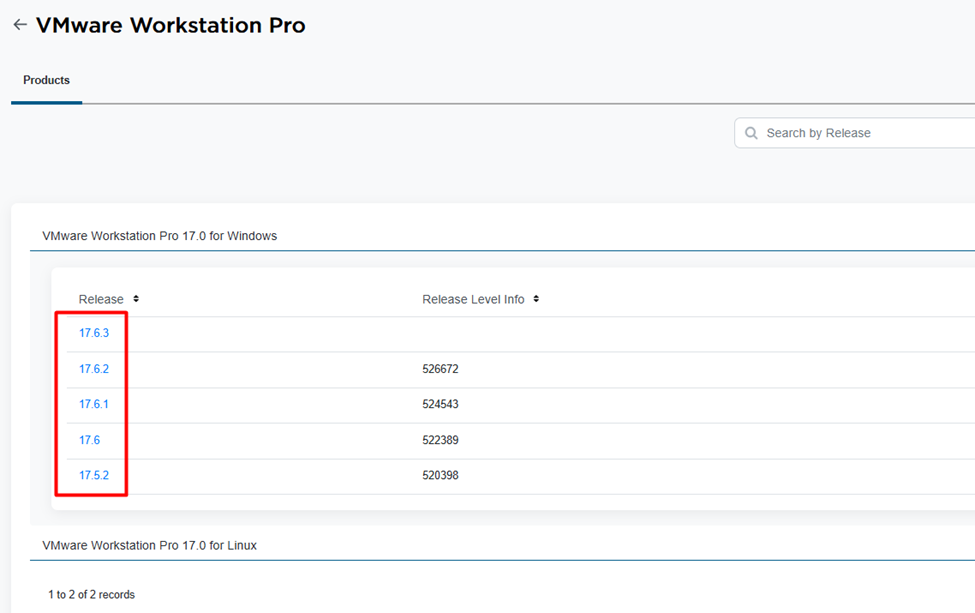
Task: Collapse the Workstation Pro 17.0 for Windows section
Action: tap(160, 236)
